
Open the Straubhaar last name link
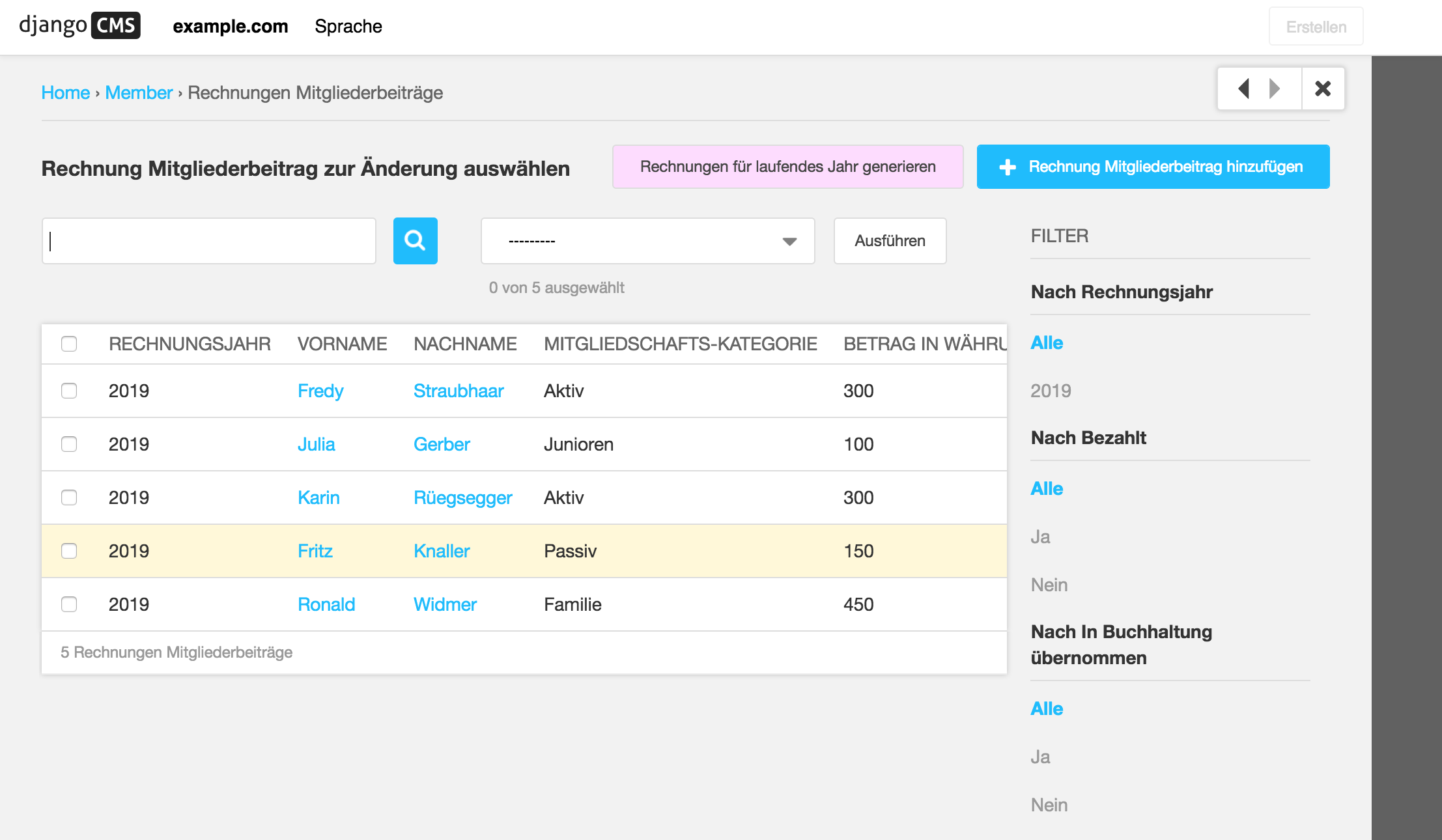[459, 391]
